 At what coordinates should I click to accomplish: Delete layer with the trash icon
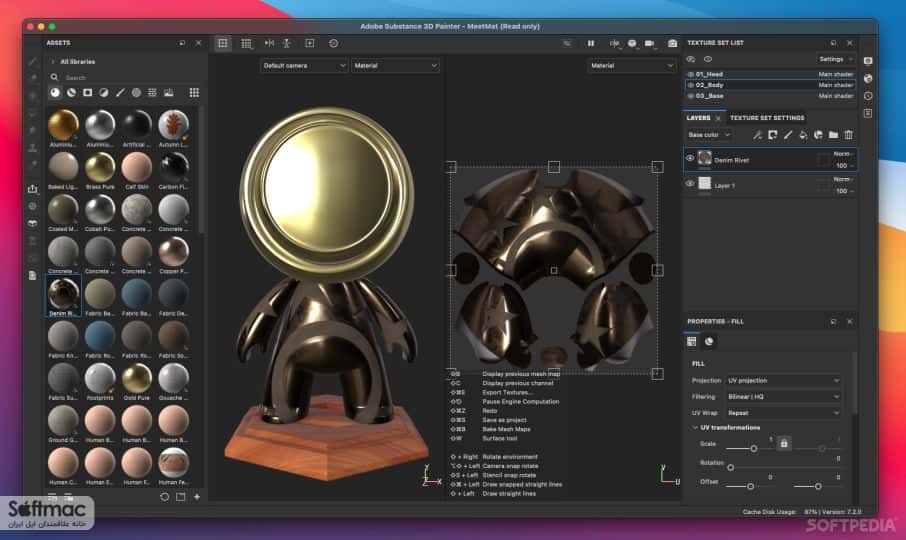[x=848, y=135]
